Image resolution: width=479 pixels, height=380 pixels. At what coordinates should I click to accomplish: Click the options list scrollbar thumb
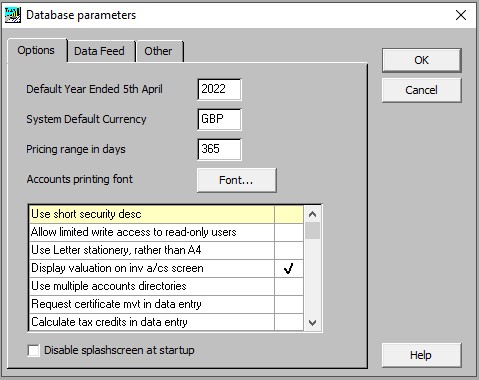coord(312,231)
